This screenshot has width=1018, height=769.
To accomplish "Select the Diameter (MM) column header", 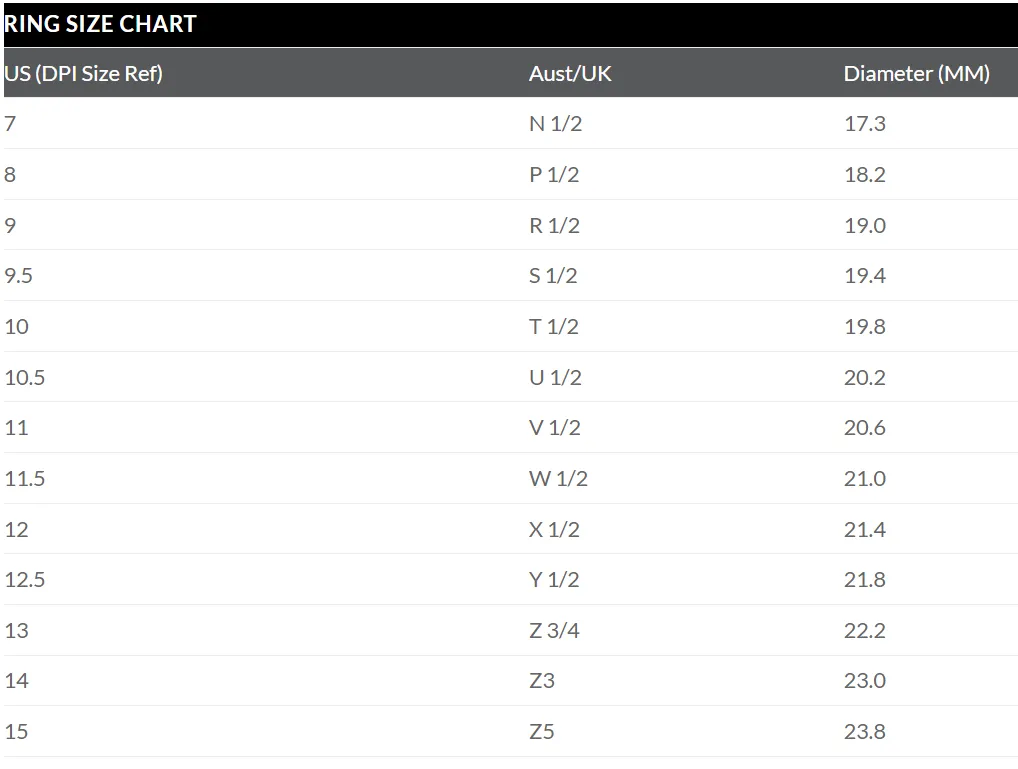I will (916, 74).
